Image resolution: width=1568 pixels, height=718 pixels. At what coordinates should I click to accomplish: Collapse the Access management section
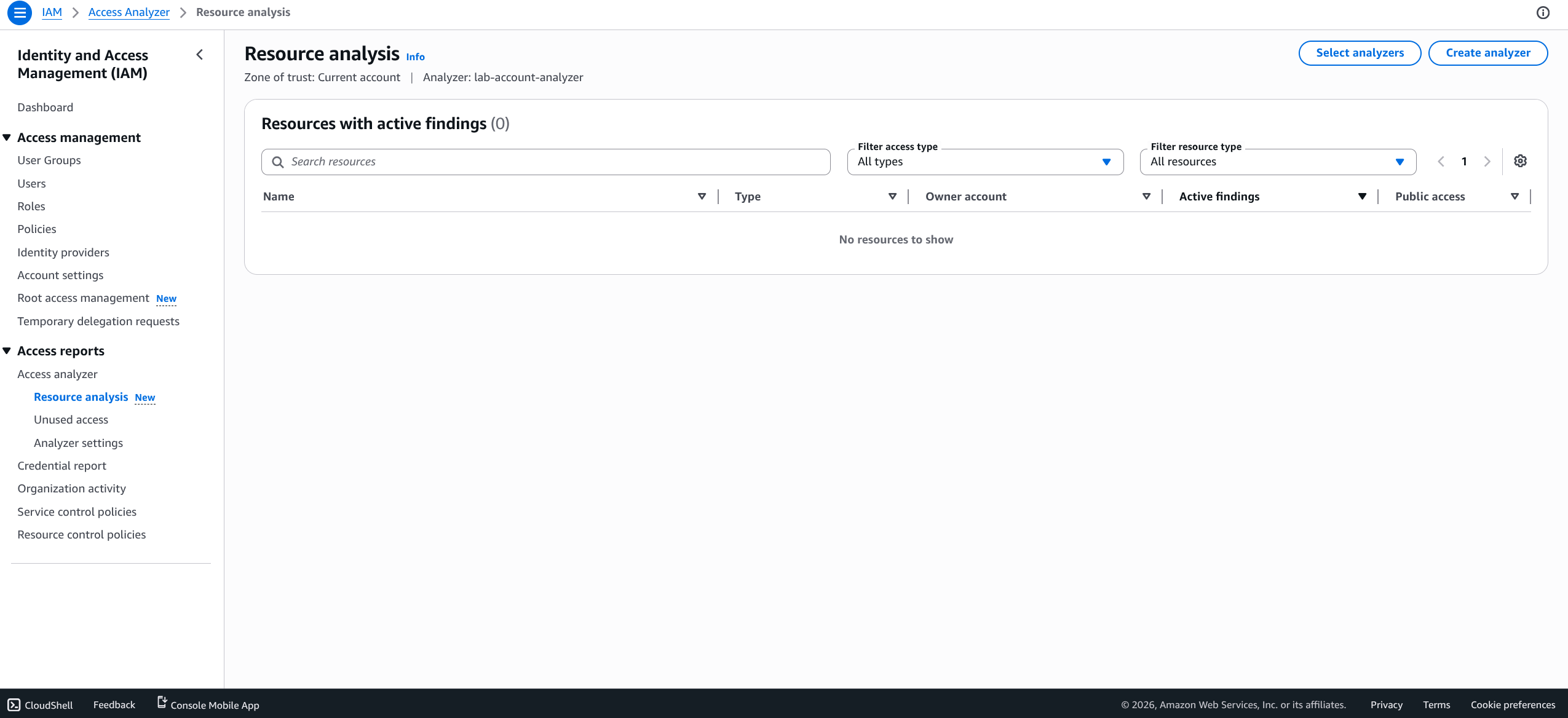7,138
